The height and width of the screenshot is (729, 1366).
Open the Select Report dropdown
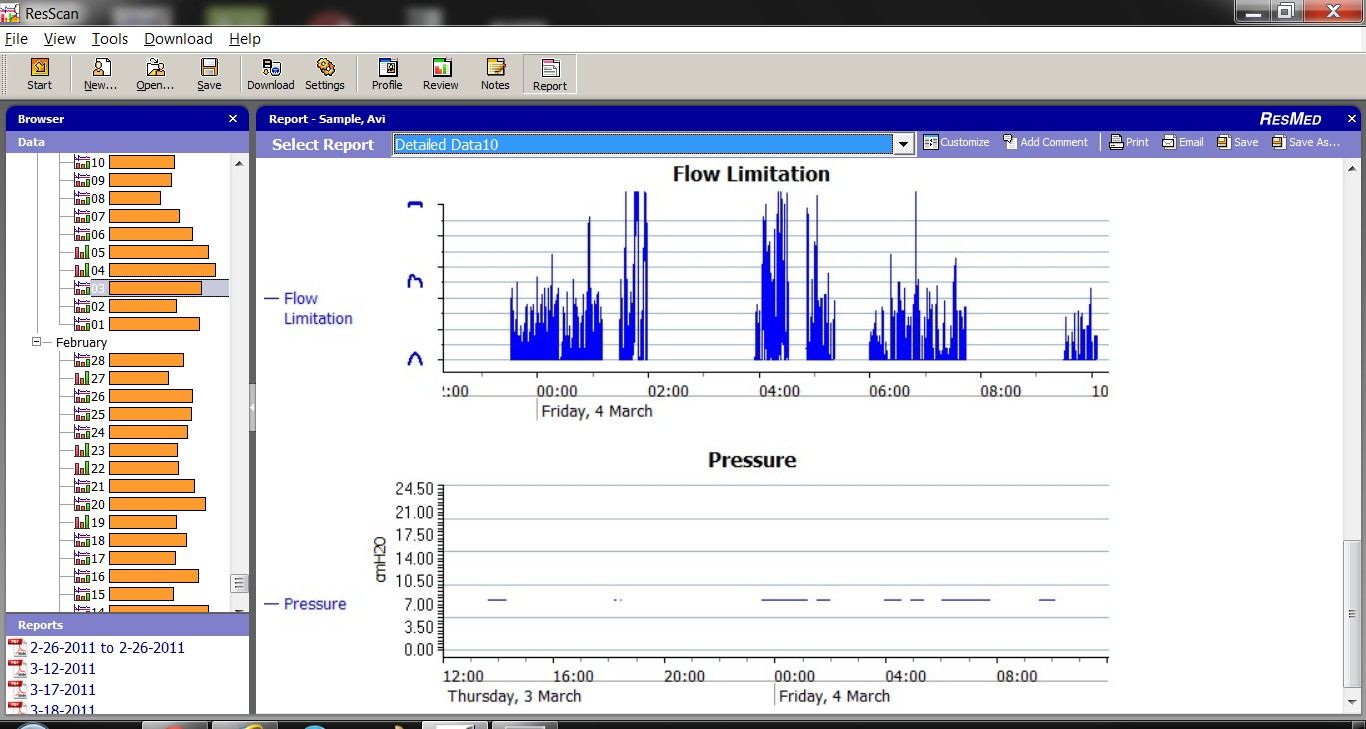click(x=904, y=144)
